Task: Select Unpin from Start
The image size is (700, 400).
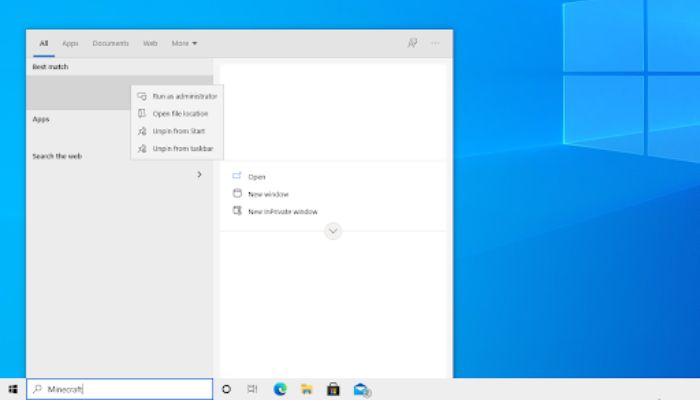Action: coord(177,131)
